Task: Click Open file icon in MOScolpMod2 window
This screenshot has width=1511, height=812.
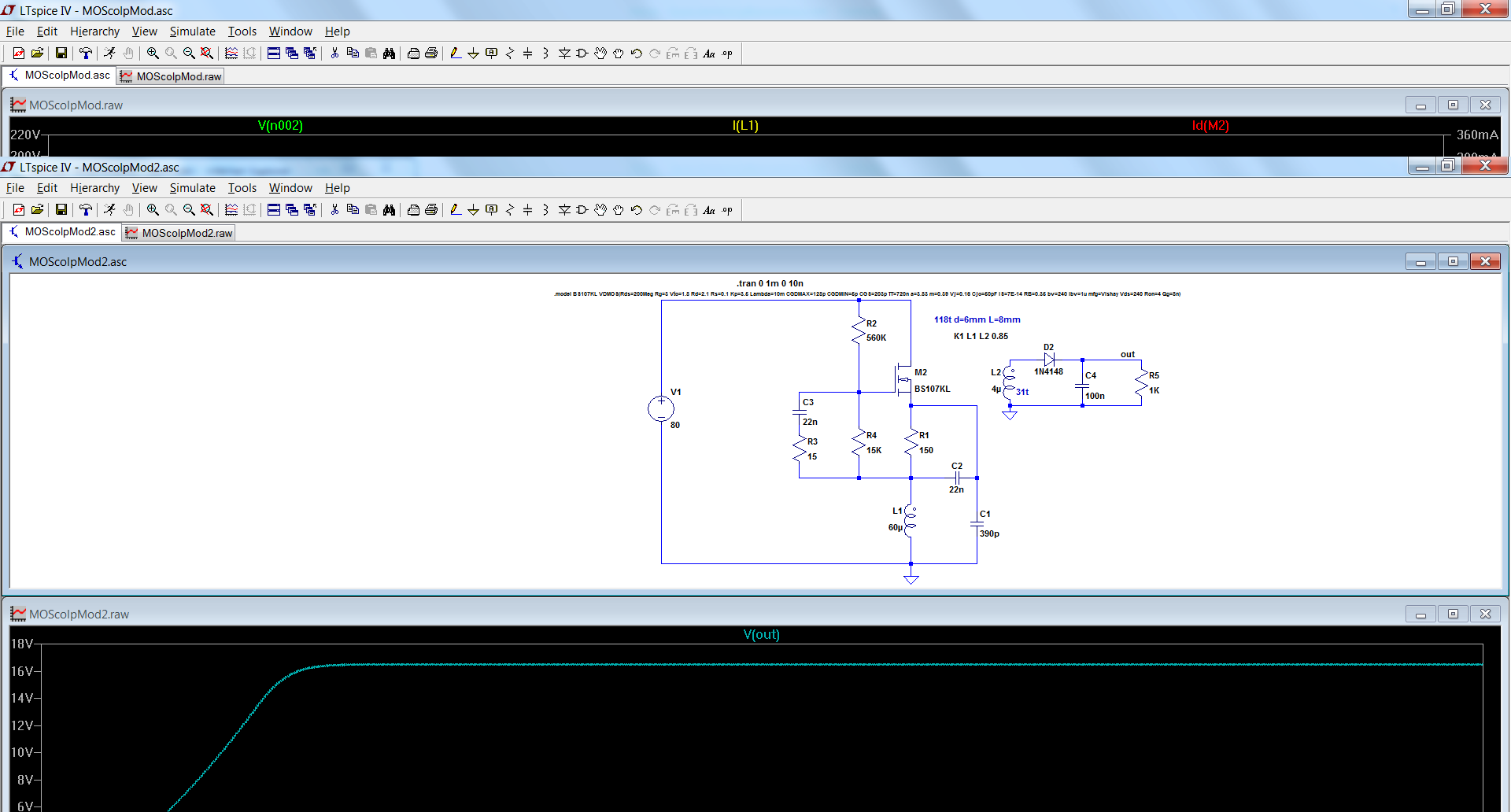Action: click(x=37, y=210)
